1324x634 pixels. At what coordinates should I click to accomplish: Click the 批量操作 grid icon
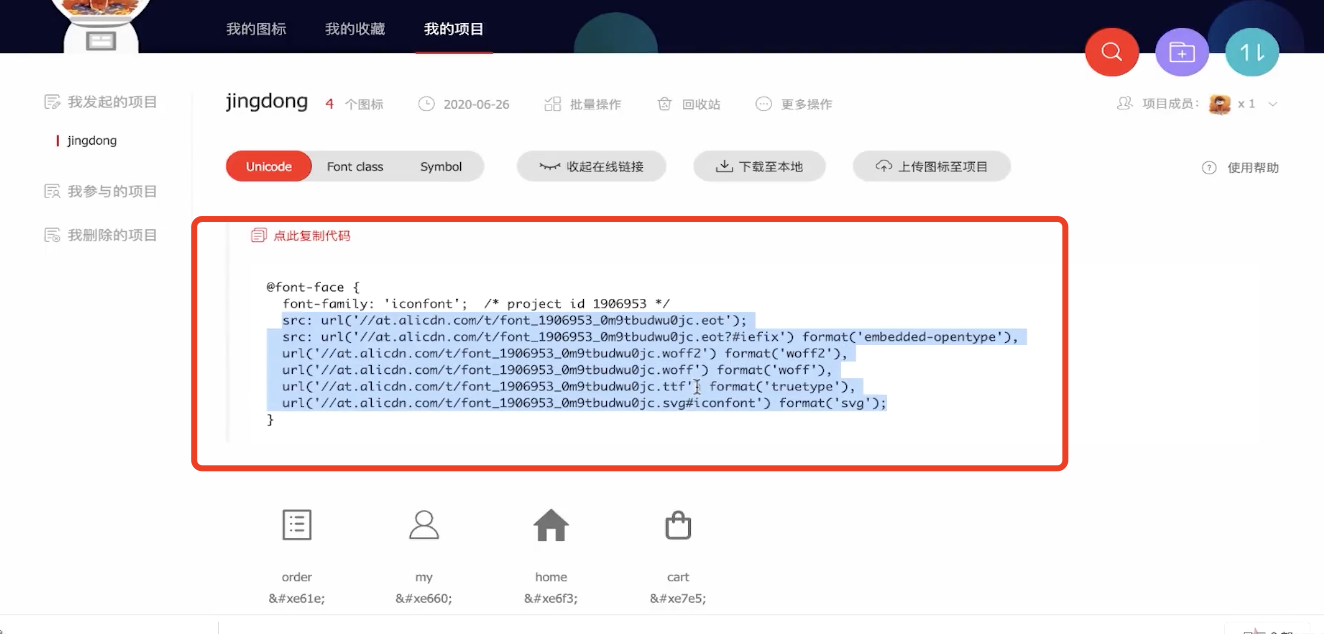click(553, 104)
